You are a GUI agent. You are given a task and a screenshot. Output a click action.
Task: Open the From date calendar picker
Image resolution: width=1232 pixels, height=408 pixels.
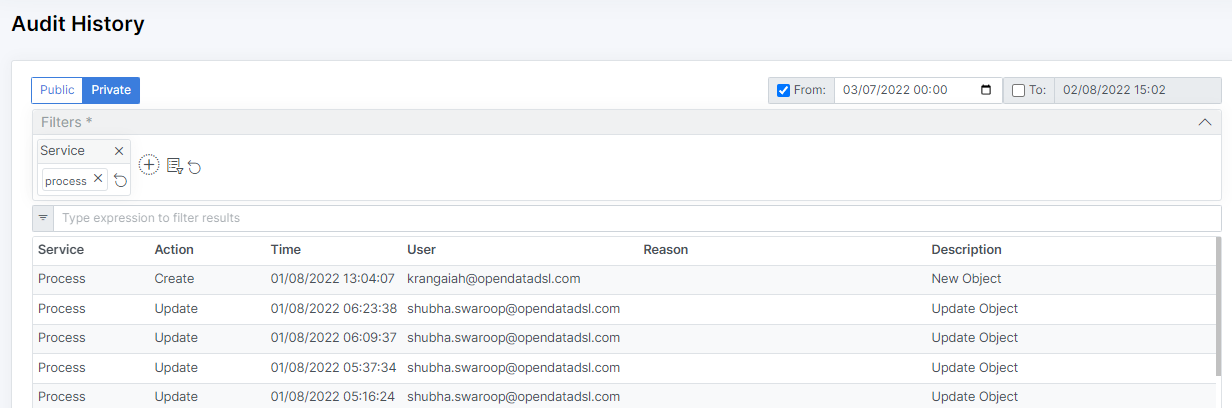click(986, 90)
